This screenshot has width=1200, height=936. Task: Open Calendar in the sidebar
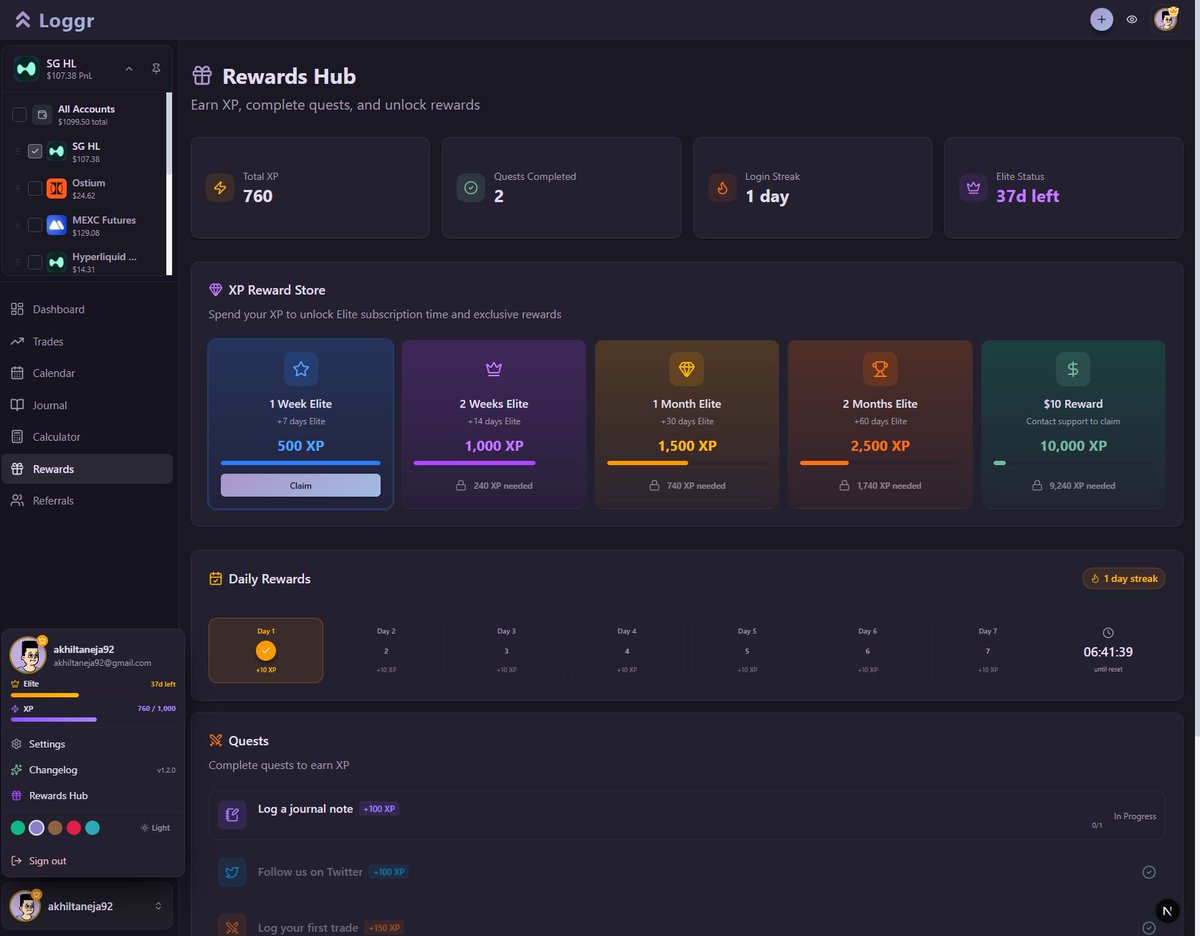pyautogui.click(x=87, y=373)
